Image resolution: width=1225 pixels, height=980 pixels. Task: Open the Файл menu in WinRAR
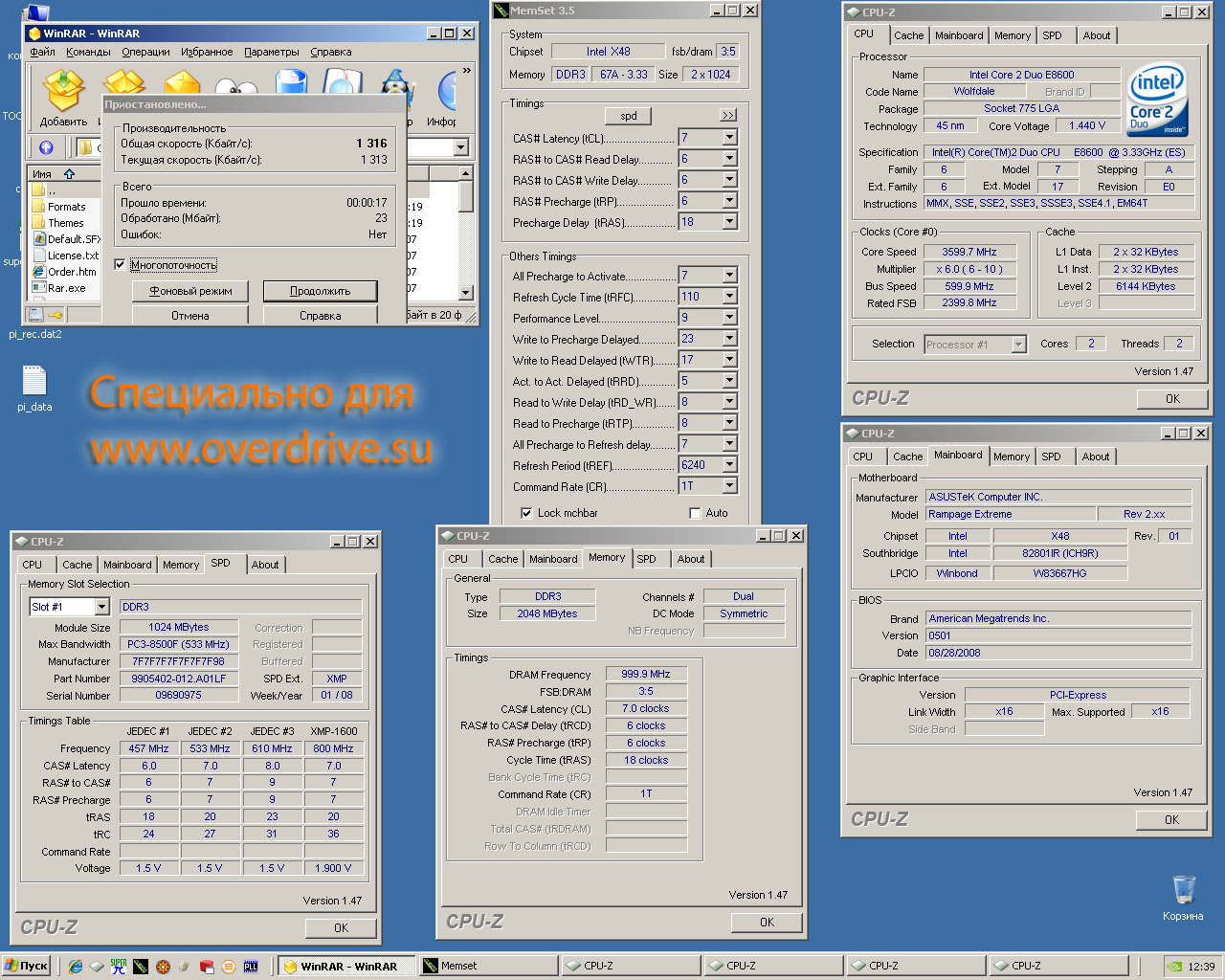pyautogui.click(x=42, y=52)
